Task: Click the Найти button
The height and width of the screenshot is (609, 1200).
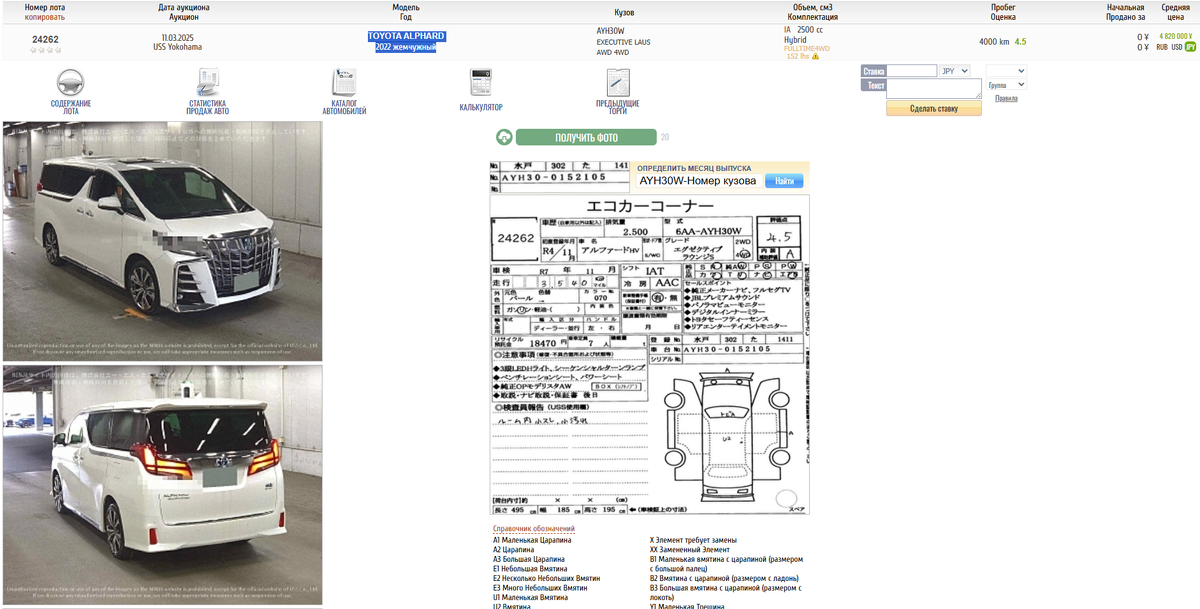Action: tap(784, 181)
